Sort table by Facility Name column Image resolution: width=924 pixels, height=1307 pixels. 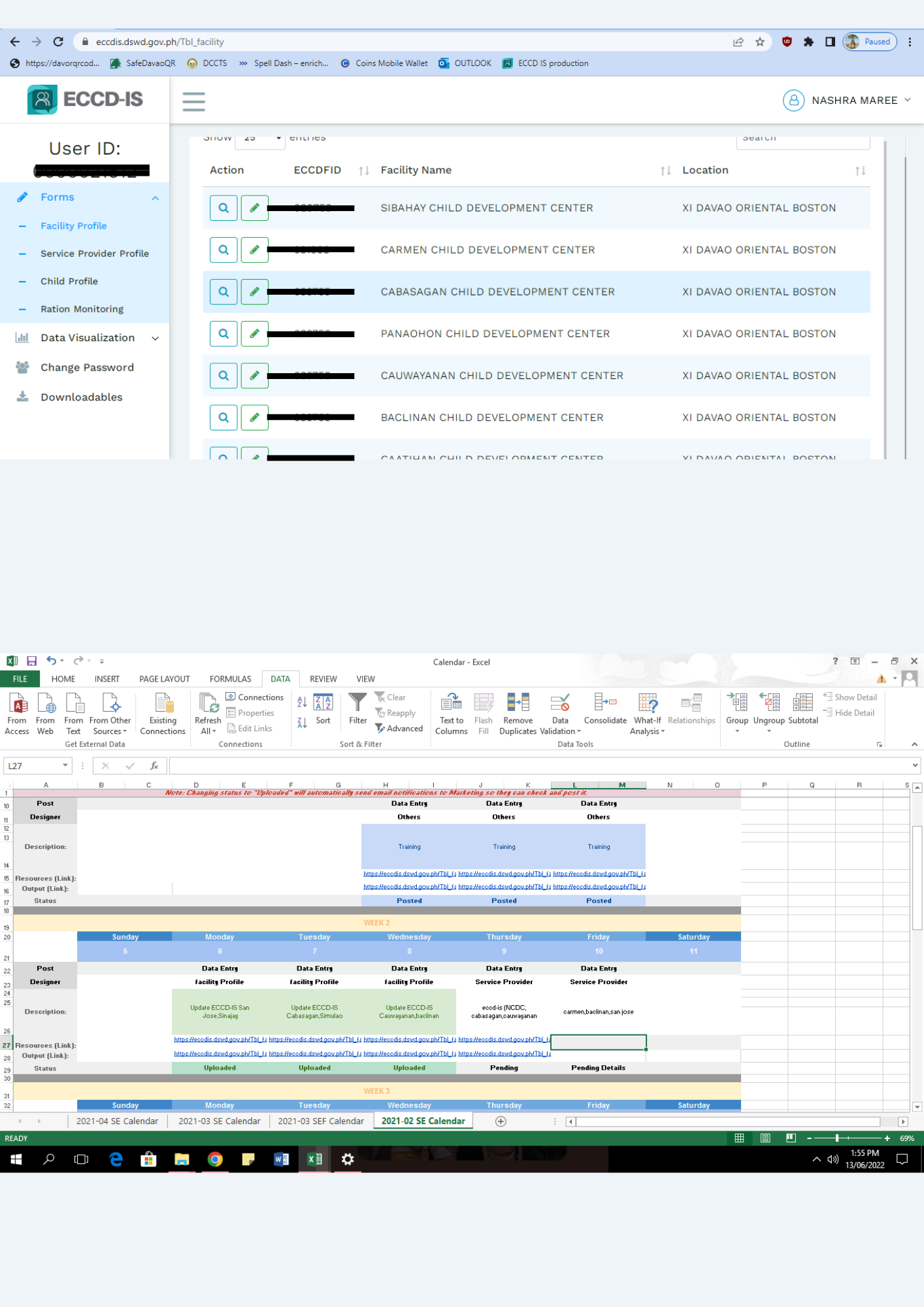tap(665, 171)
